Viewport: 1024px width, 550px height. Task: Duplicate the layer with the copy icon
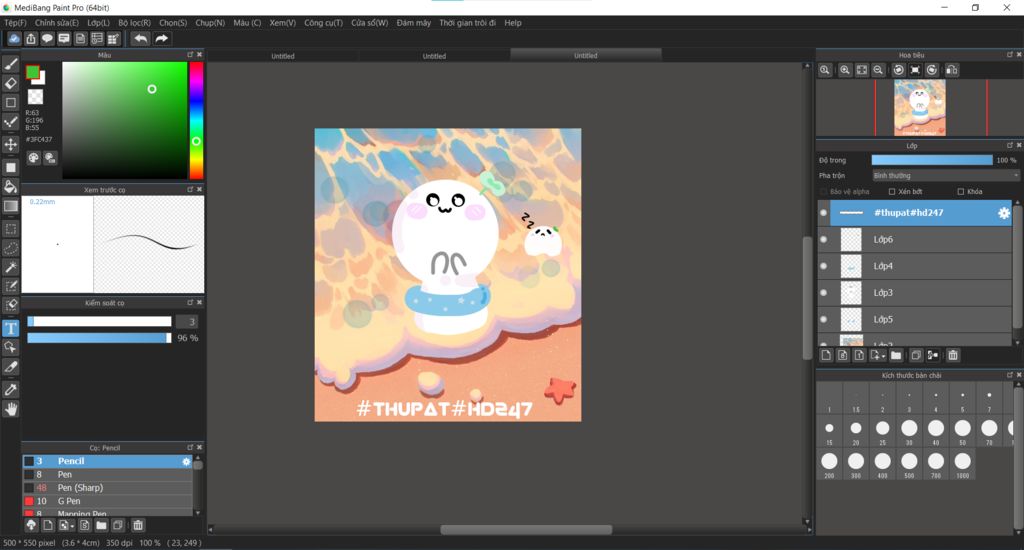(x=916, y=355)
